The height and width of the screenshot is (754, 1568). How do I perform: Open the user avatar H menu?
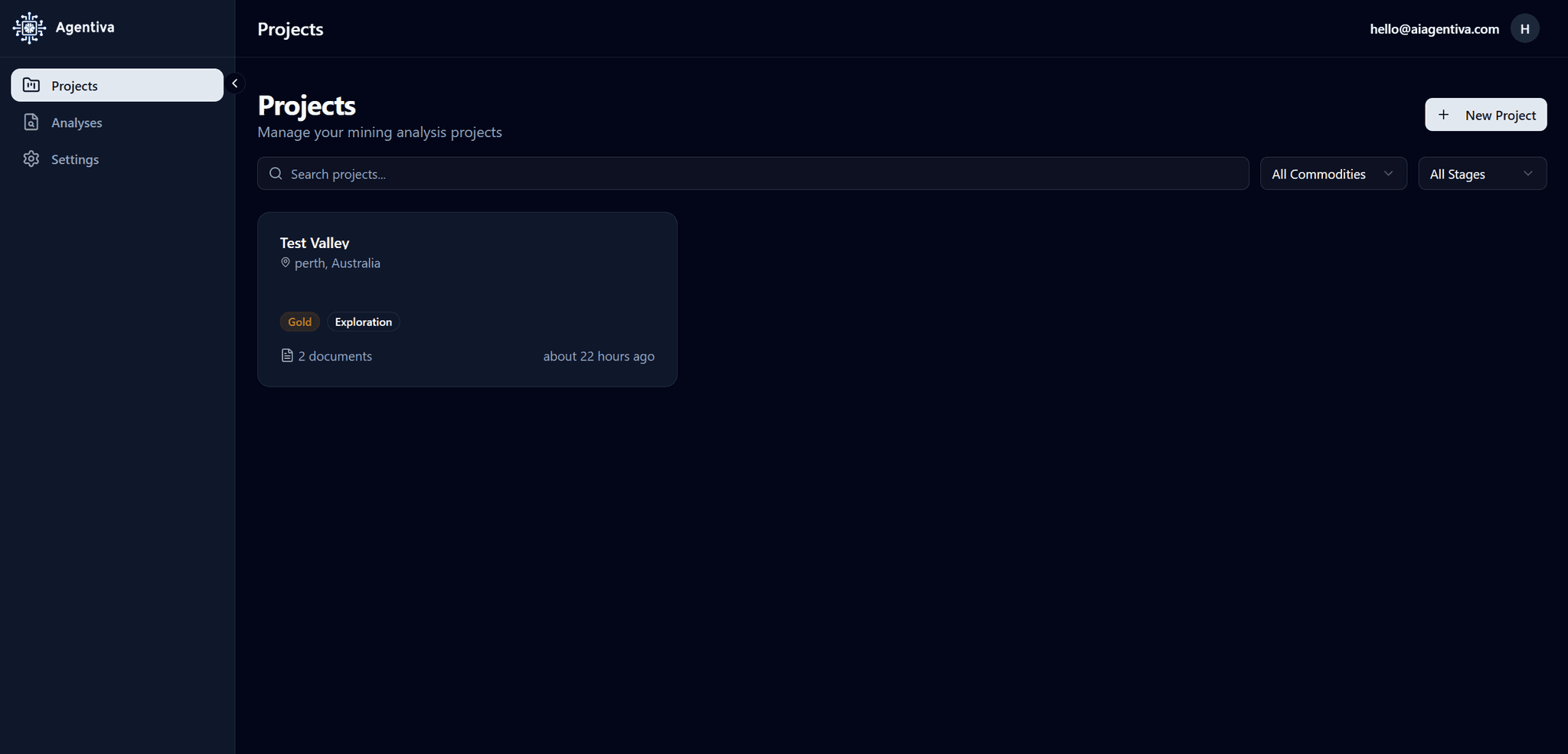tap(1524, 28)
